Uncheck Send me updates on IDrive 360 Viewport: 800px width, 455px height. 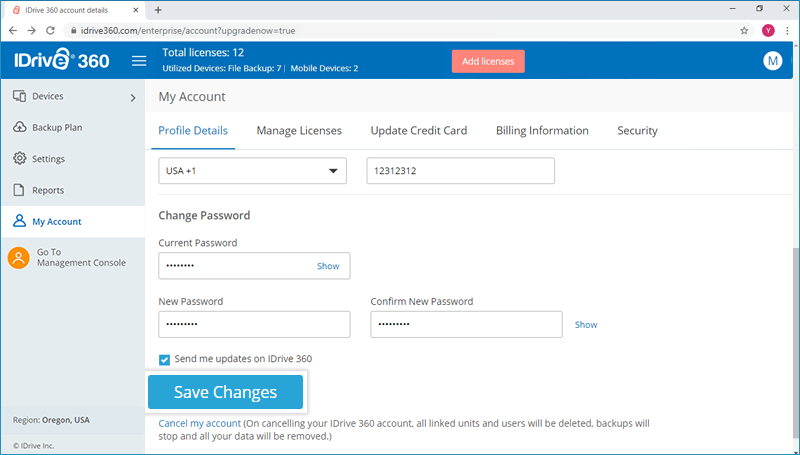pyautogui.click(x=164, y=360)
